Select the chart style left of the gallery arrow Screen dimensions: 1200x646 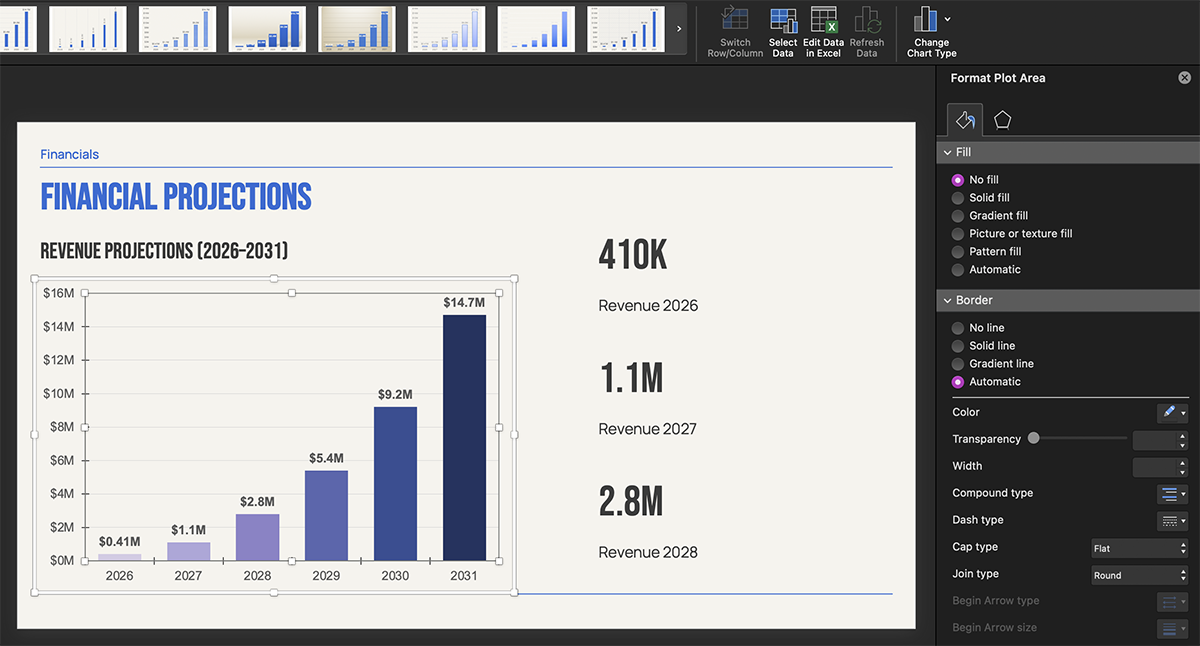[626, 29]
